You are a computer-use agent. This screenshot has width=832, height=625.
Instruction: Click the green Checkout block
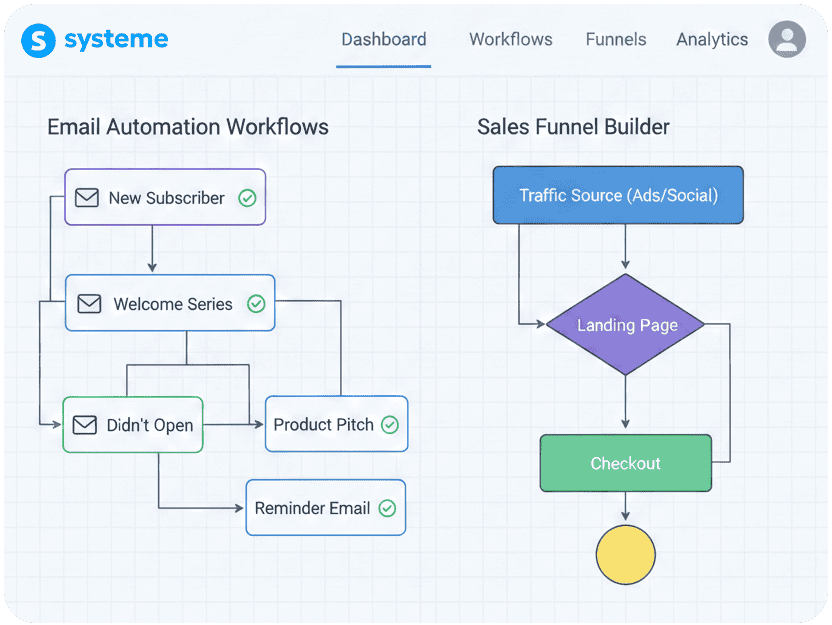(625, 463)
